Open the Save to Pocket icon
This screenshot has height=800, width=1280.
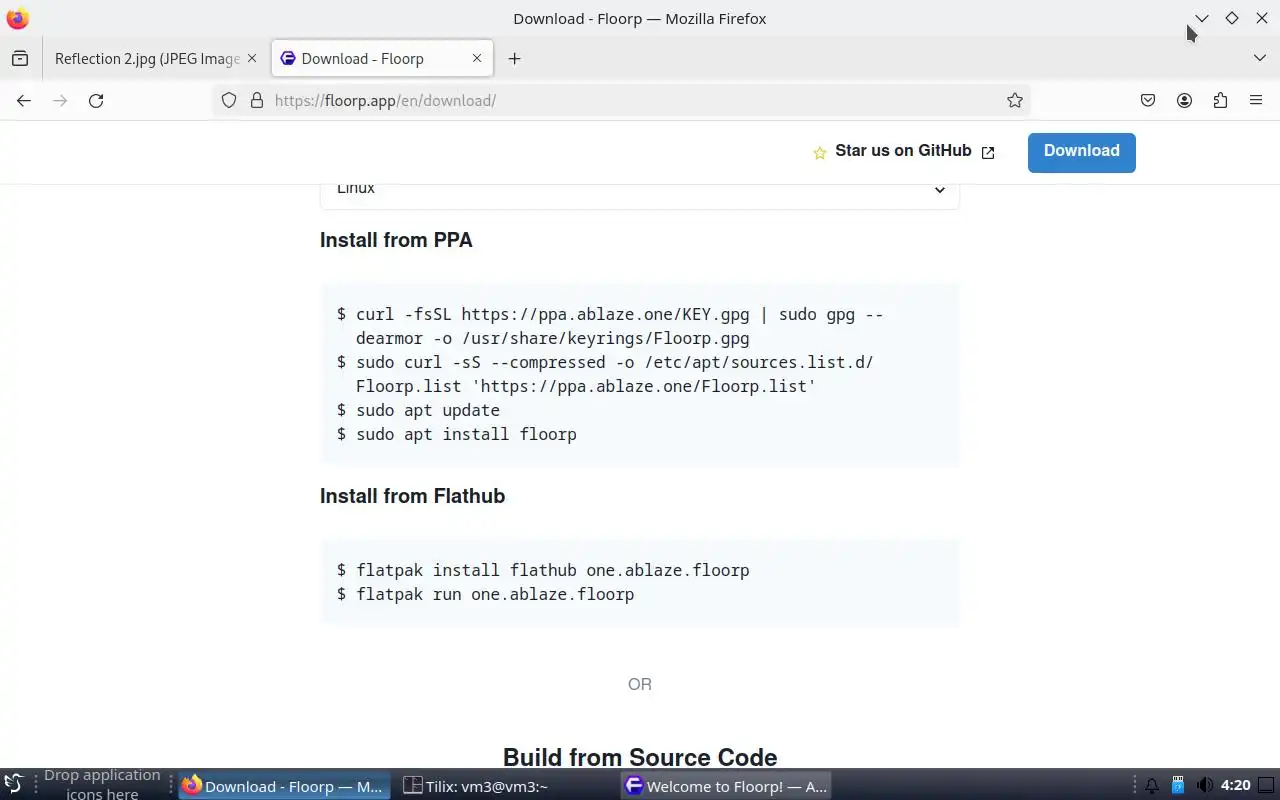coord(1148,100)
